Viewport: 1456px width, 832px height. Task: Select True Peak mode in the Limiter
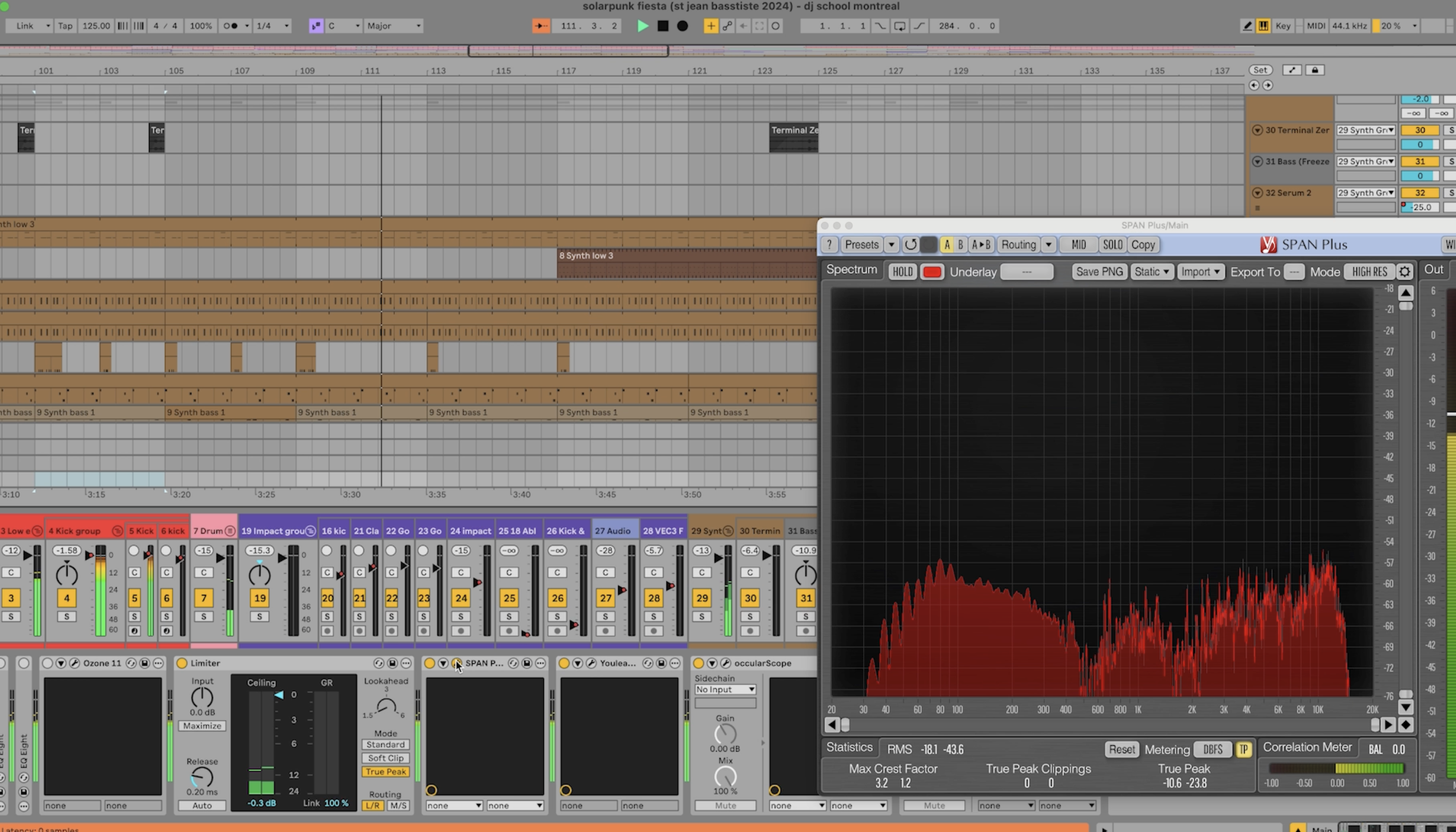pos(386,772)
